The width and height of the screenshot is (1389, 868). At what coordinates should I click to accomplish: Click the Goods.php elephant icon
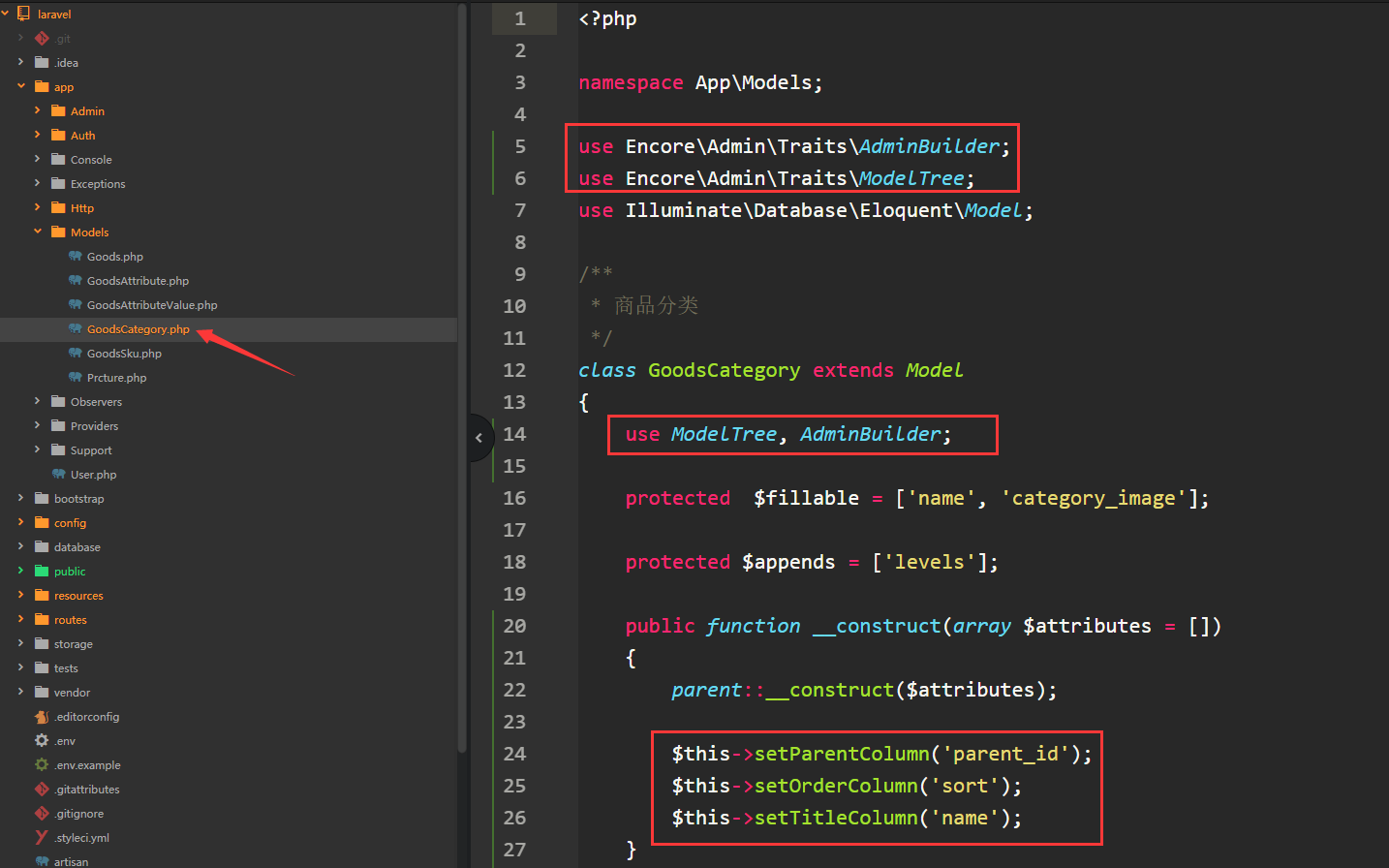75,256
